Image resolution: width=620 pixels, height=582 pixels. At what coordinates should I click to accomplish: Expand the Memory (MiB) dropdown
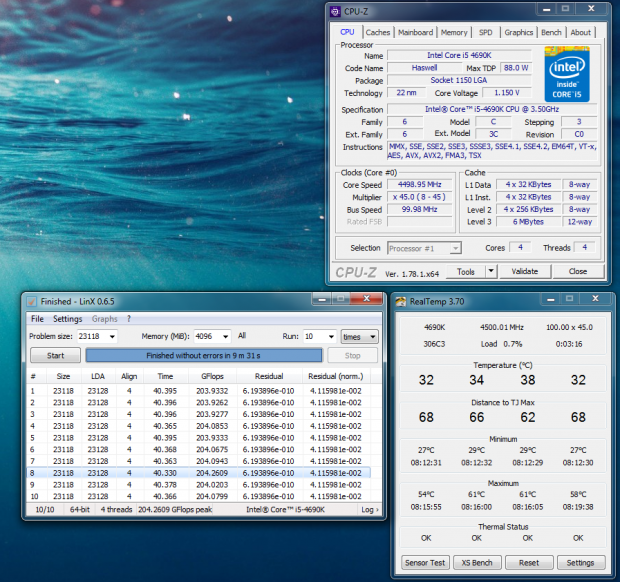[225, 337]
